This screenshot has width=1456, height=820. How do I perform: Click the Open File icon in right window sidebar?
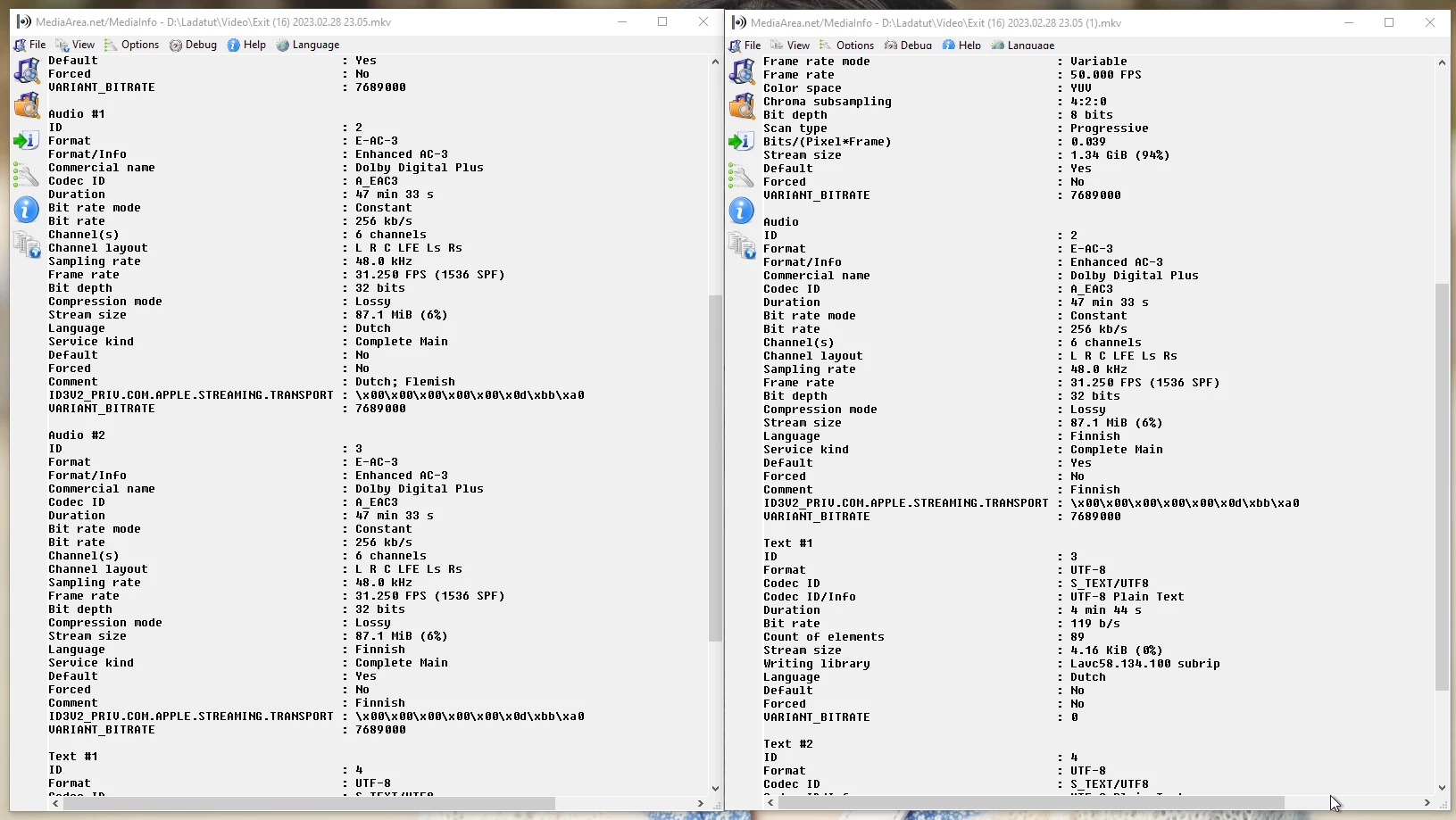coord(742,70)
